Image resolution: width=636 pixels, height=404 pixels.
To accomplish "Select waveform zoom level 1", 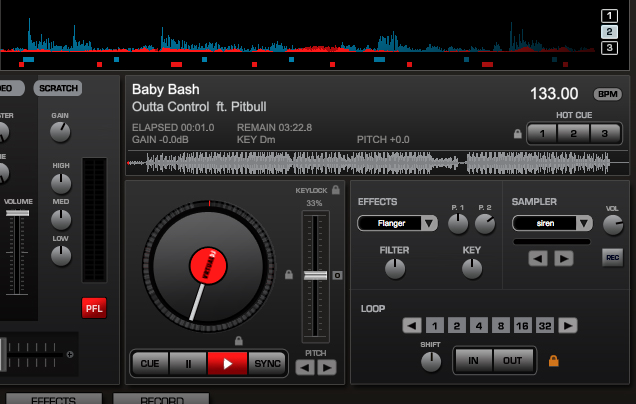I will (609, 16).
